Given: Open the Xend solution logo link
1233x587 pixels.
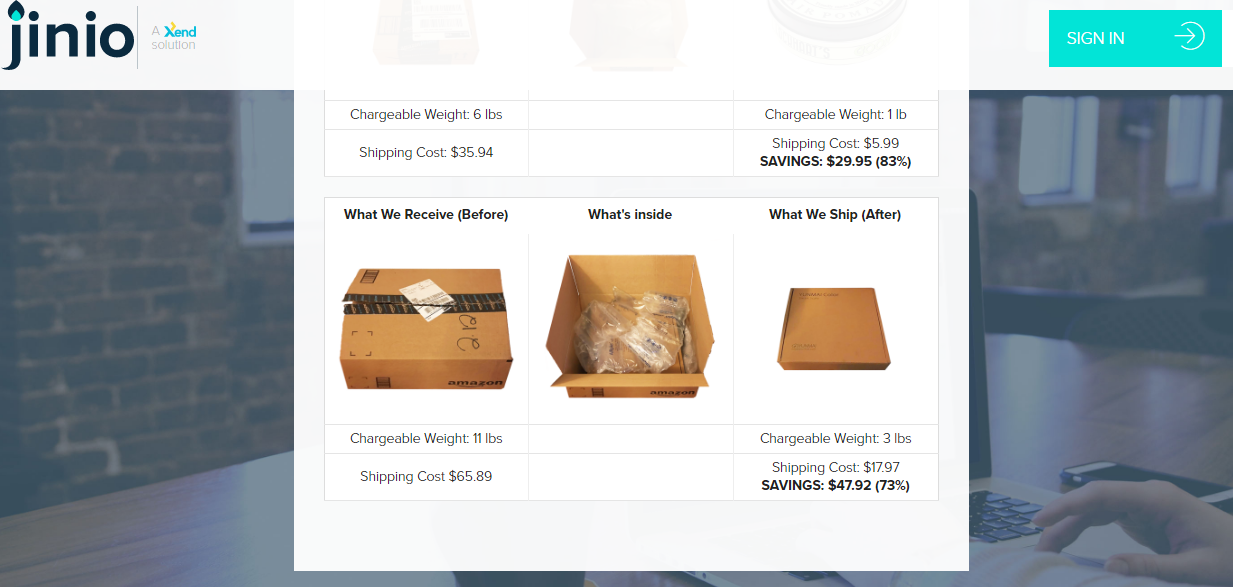Looking at the screenshot, I should pos(174,38).
